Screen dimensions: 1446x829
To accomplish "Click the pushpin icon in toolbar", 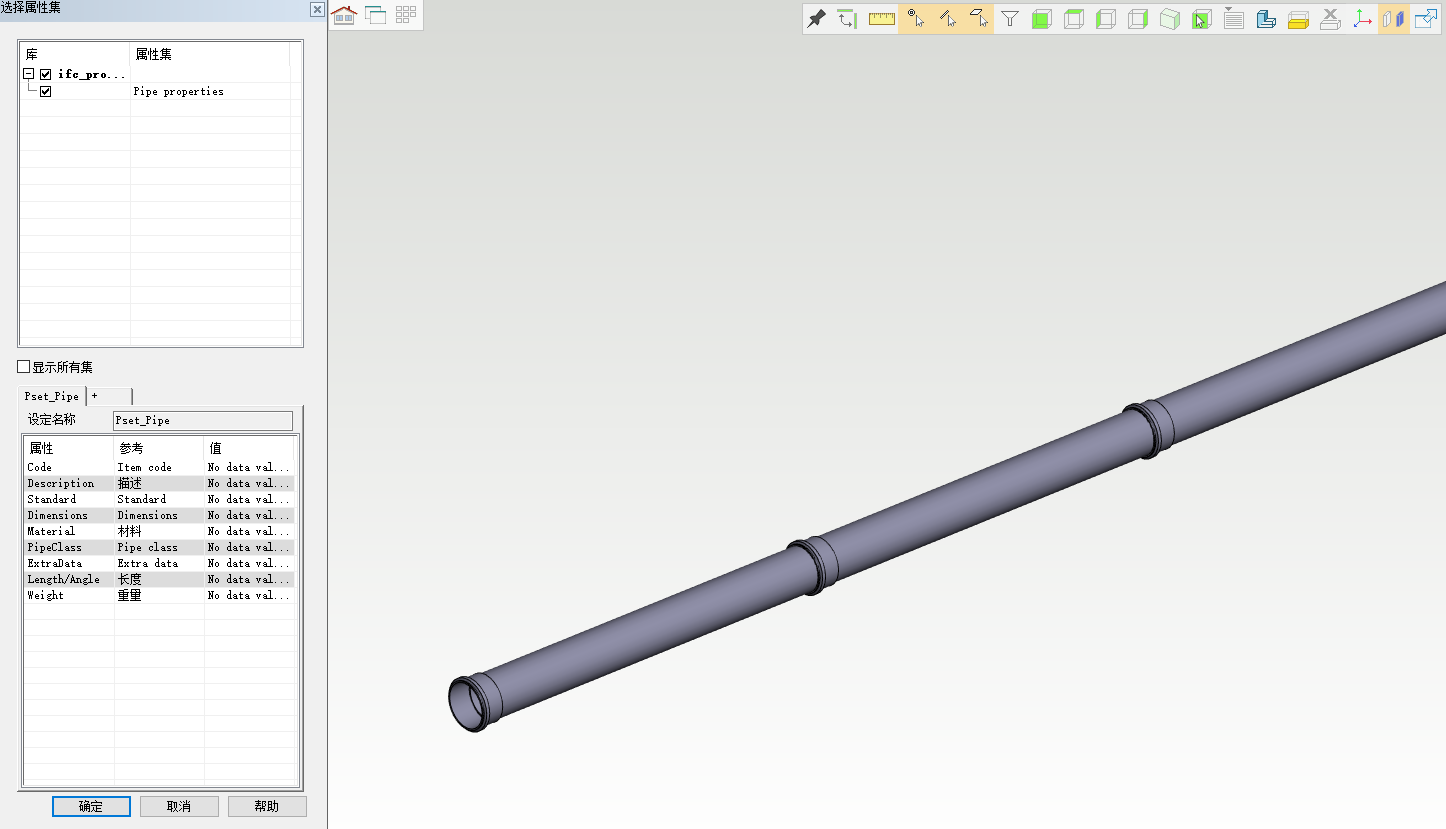I will (817, 19).
